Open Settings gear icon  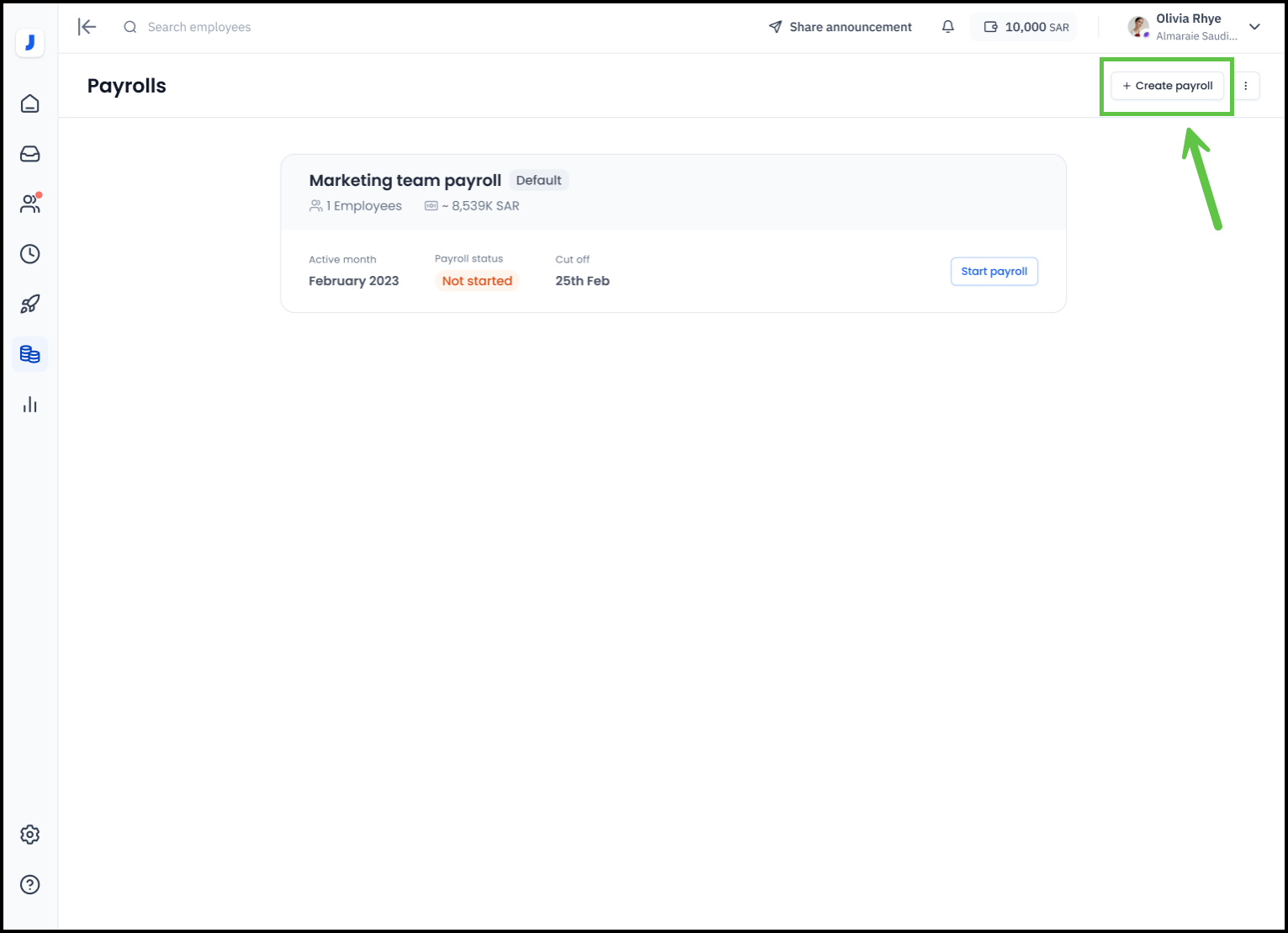coord(30,835)
